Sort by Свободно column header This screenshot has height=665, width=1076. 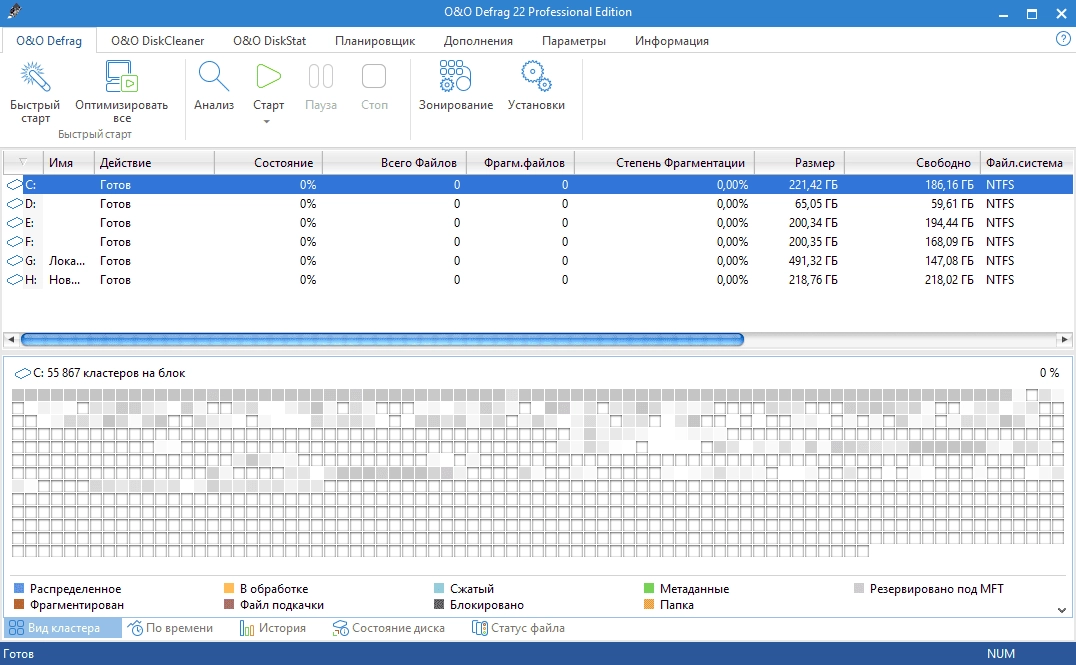click(912, 163)
